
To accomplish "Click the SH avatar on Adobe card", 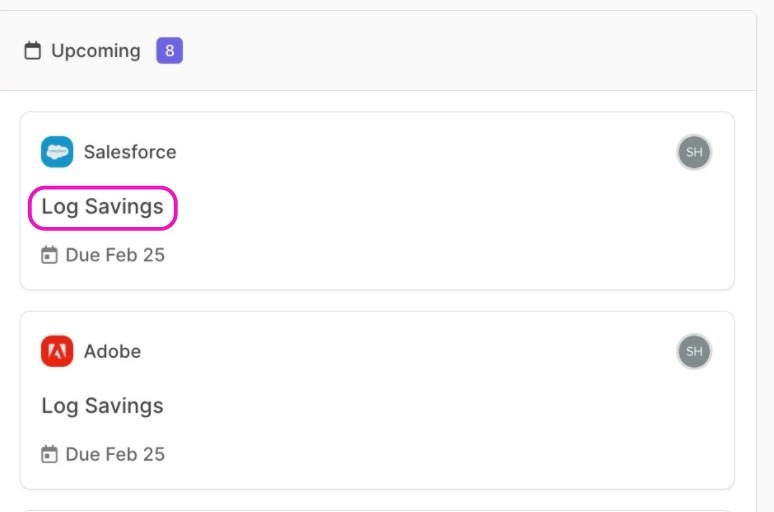I will 694,351.
